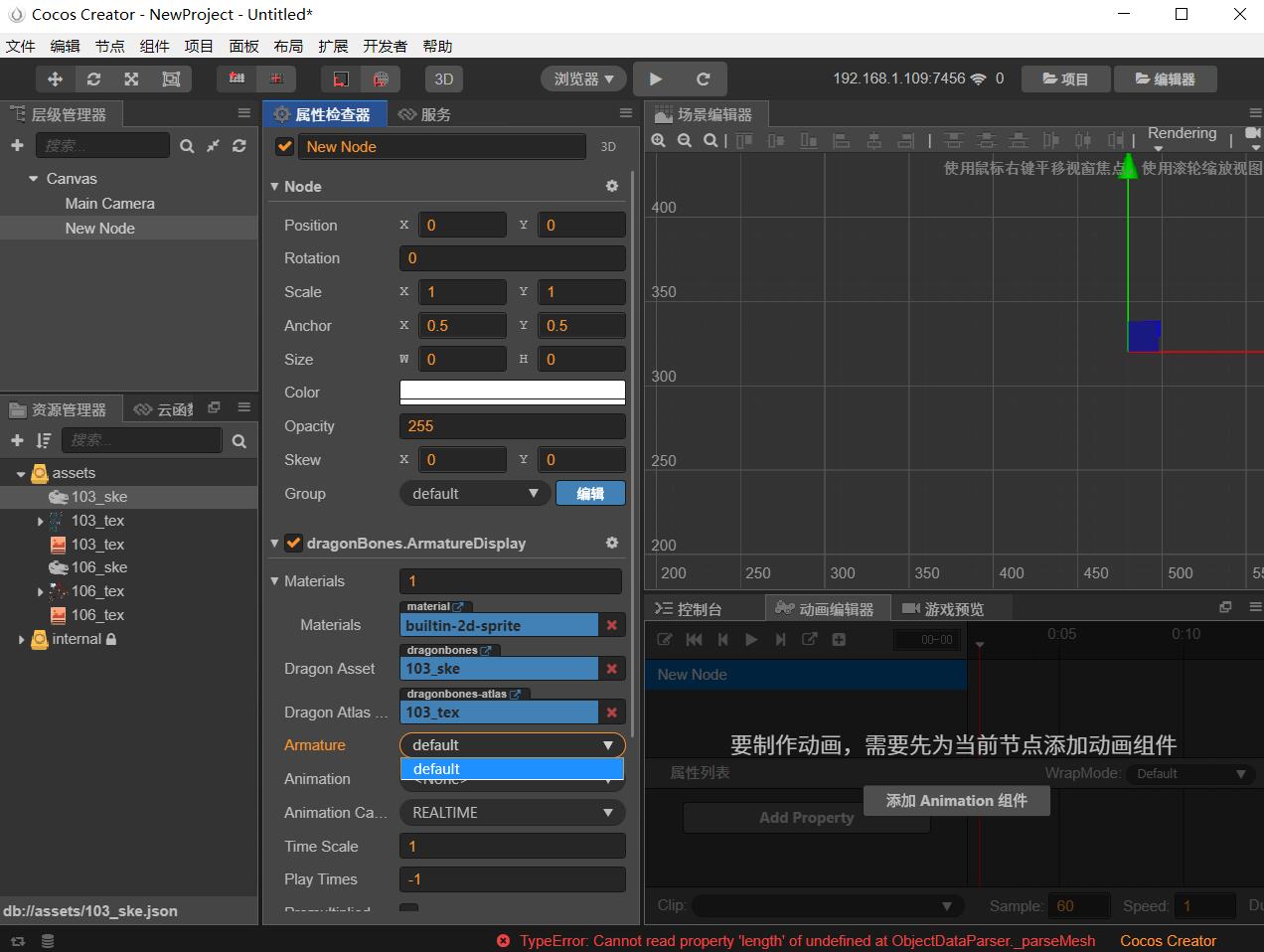This screenshot has height=952, width=1264.
Task: Zoom in the scene view
Action: point(658,140)
